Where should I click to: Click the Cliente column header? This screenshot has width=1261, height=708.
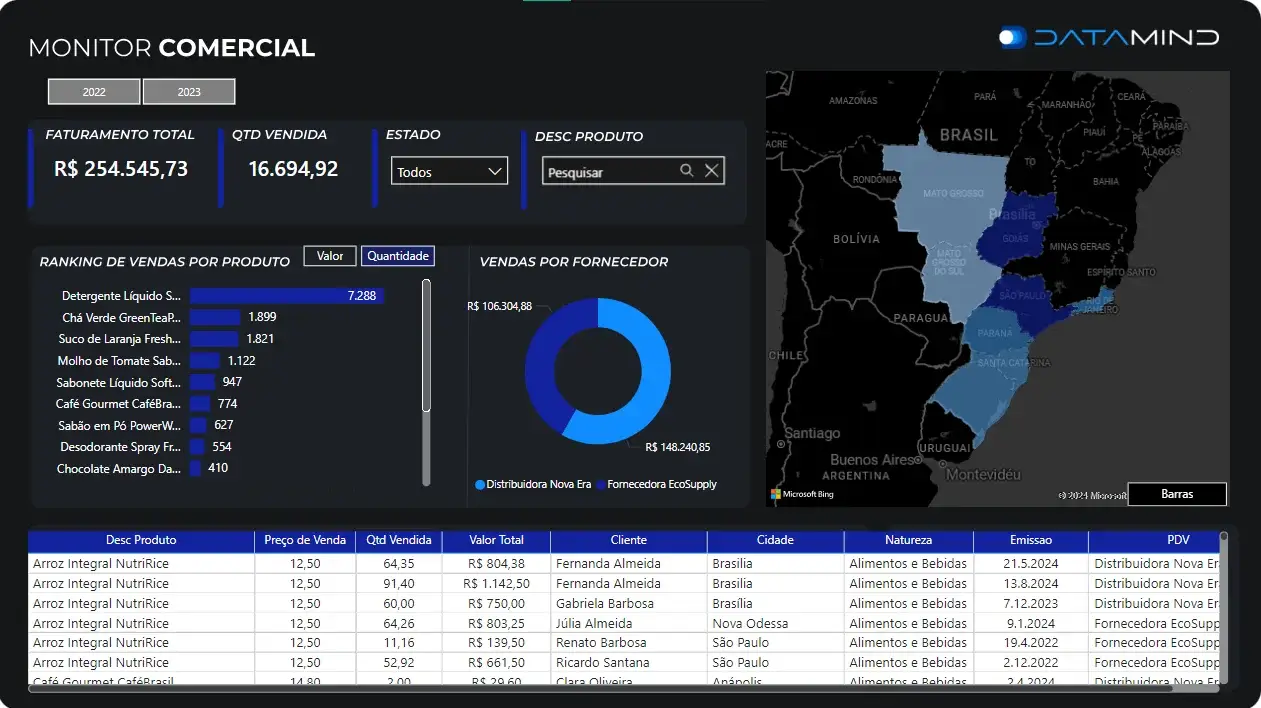pos(628,540)
